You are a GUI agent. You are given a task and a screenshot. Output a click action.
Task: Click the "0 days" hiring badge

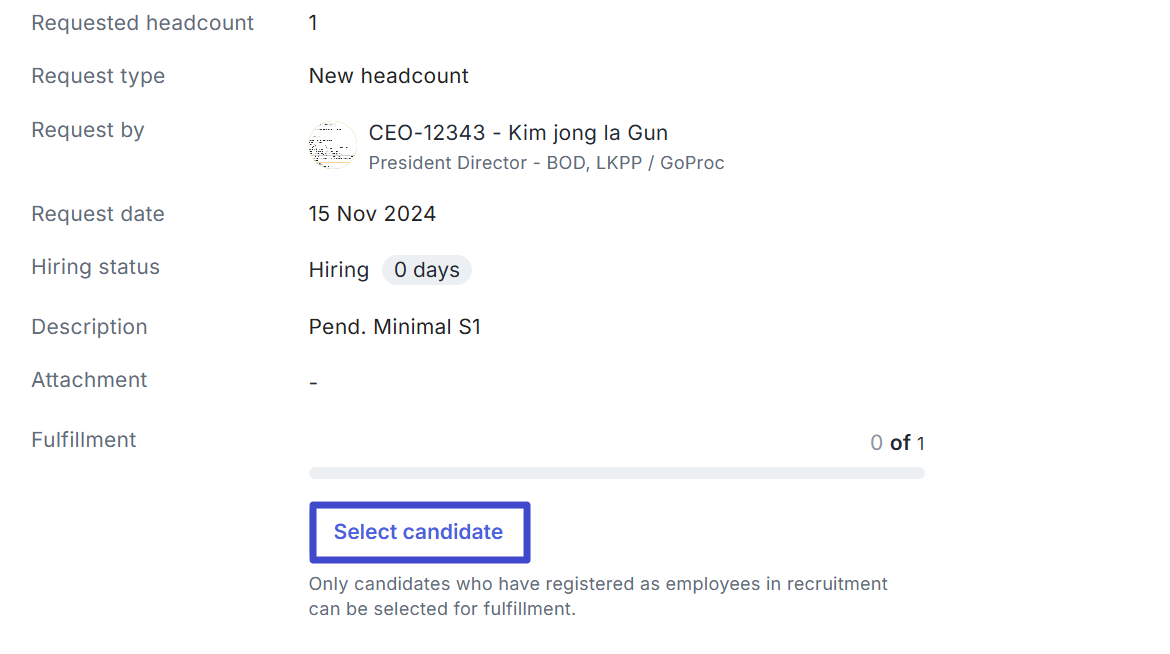(427, 270)
